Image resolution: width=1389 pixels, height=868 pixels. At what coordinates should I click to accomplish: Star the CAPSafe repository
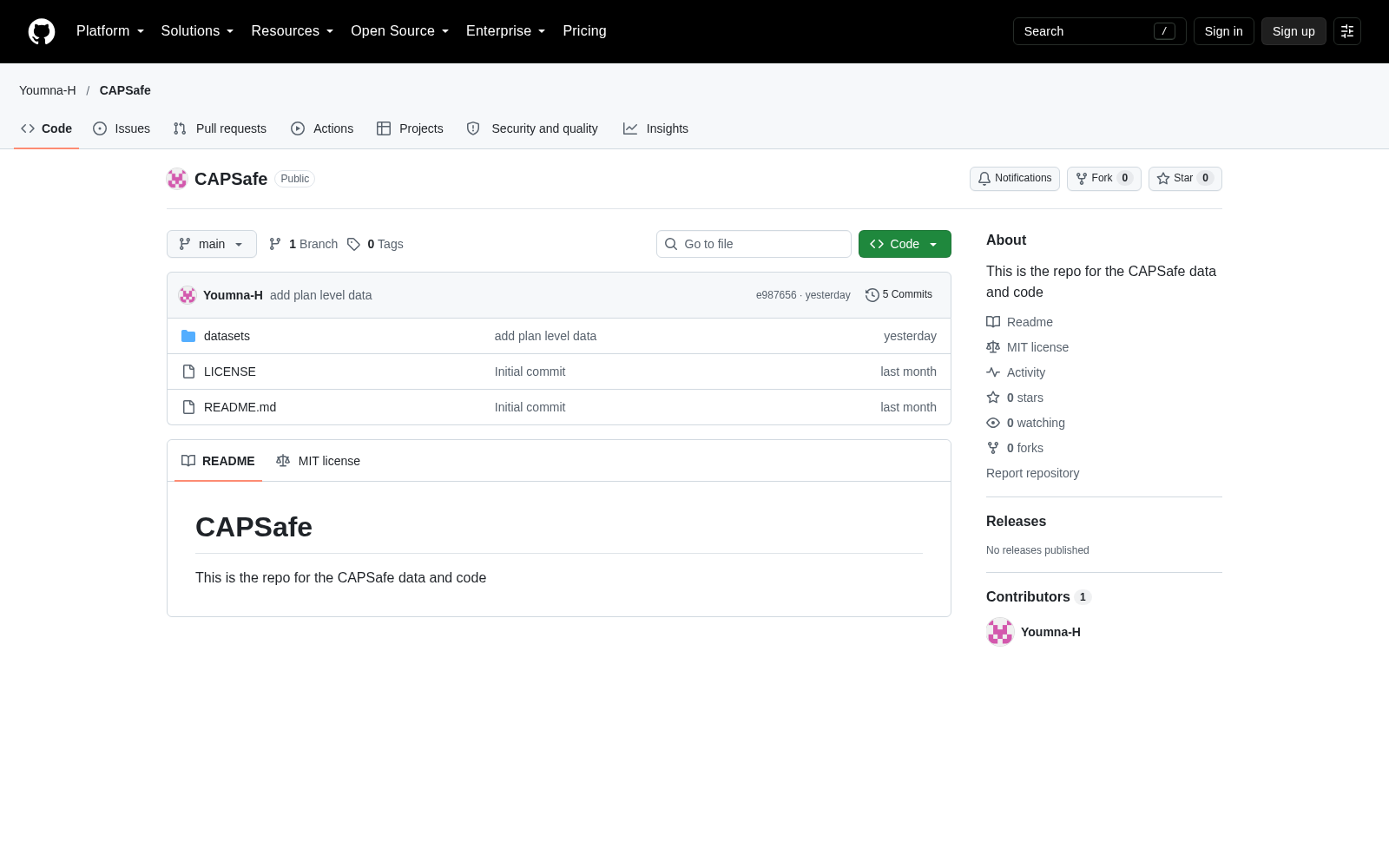[x=1185, y=179]
